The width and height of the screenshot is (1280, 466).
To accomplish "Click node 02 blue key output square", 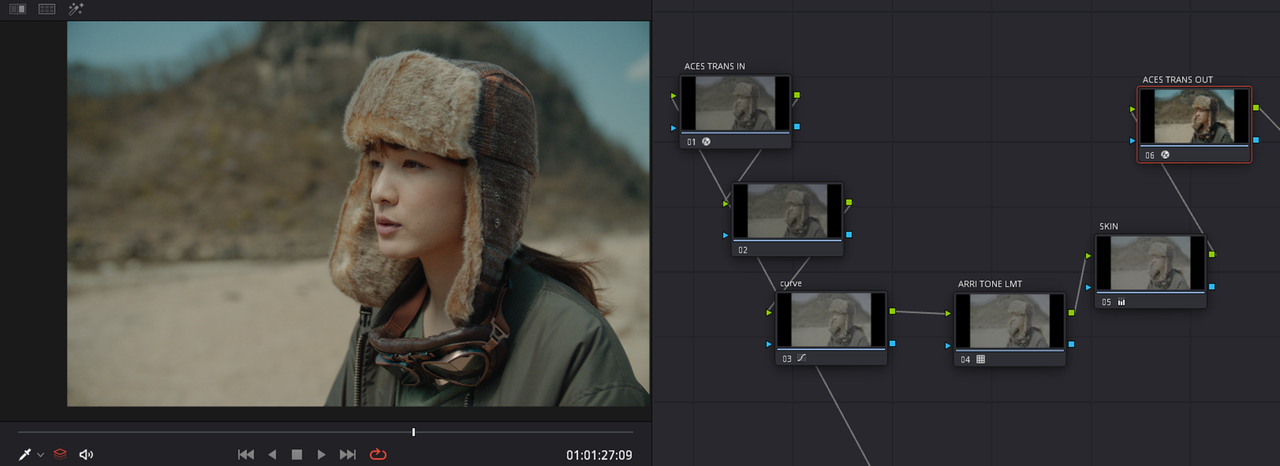I will point(848,234).
